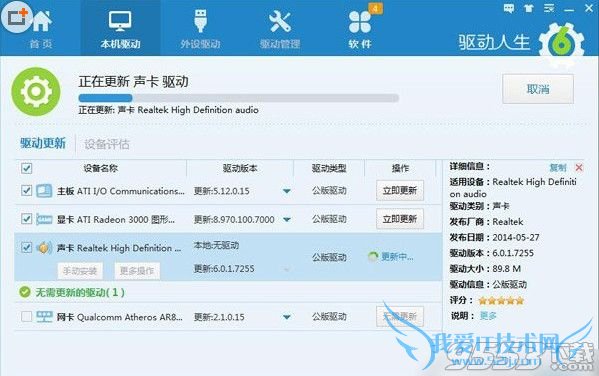Click the skin shirt icon in title bar
599x376 pixels.
[x=529, y=8]
